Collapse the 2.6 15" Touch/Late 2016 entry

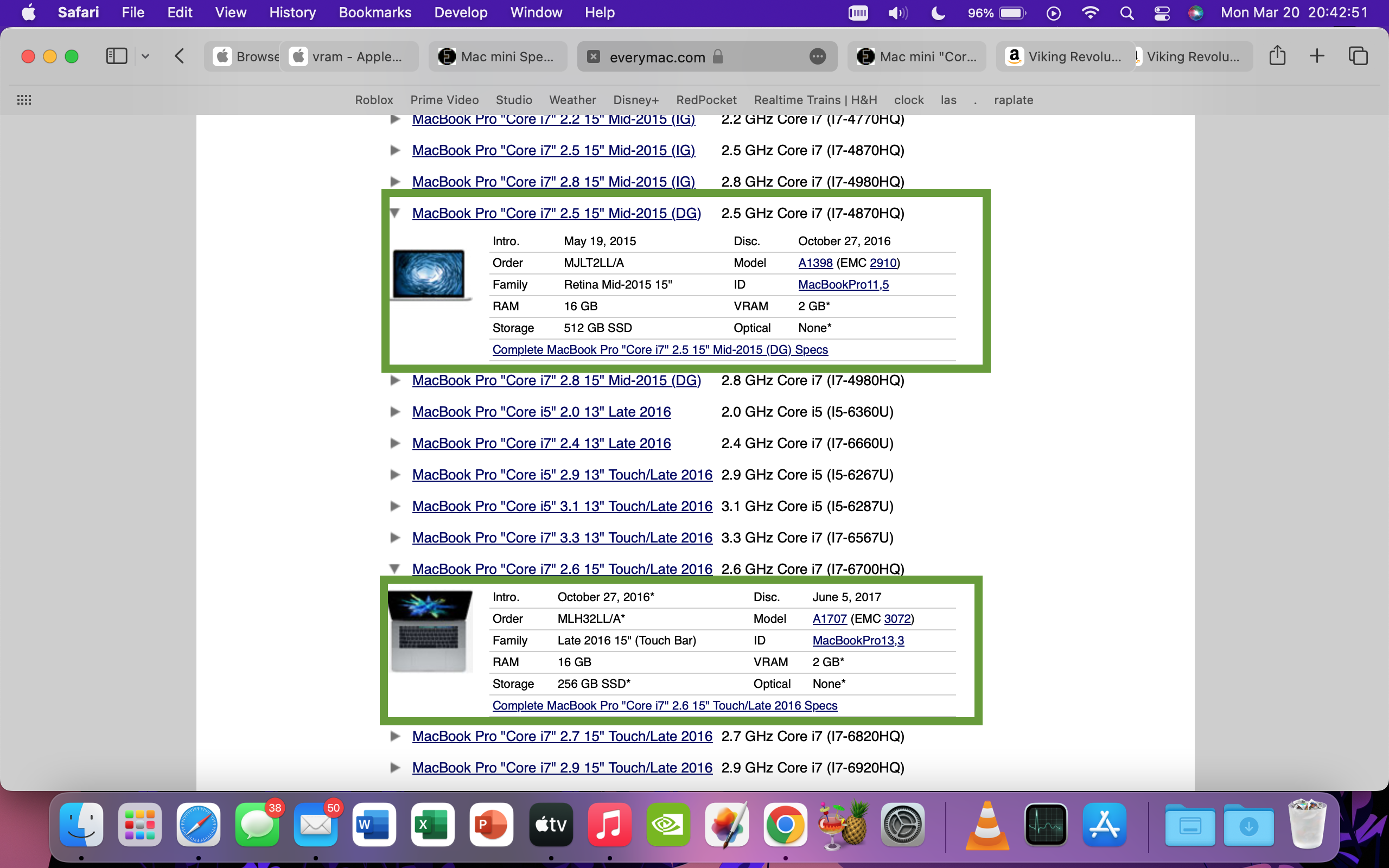coord(395,569)
